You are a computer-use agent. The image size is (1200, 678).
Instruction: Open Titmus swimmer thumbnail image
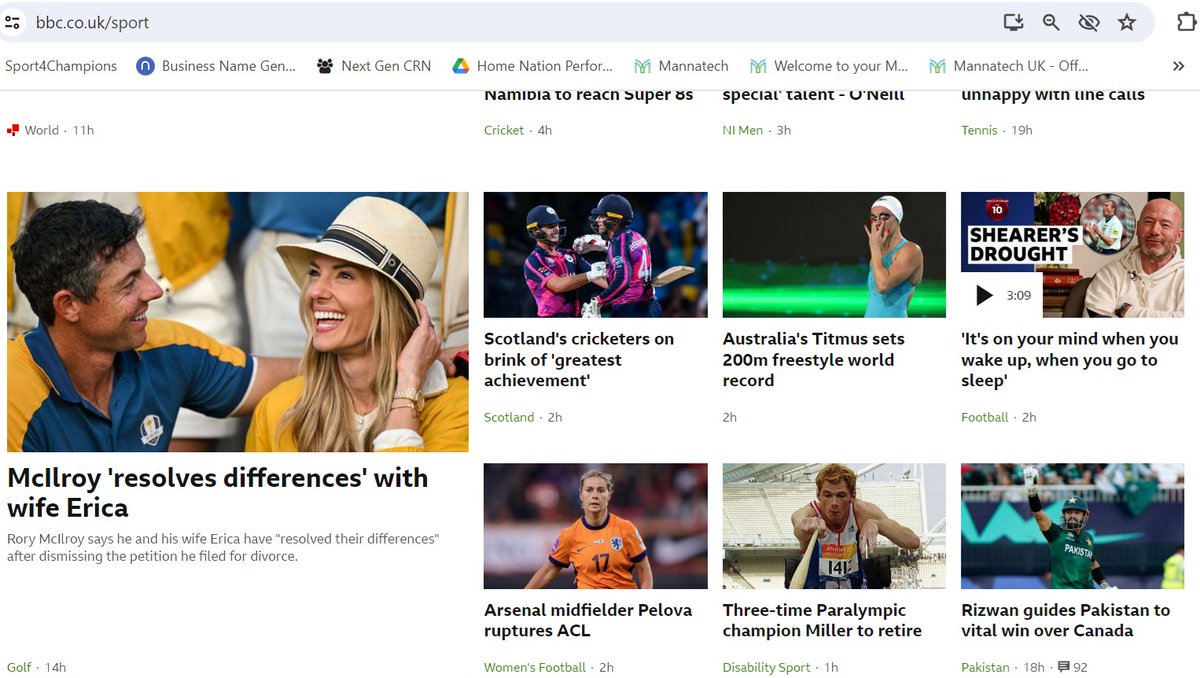pyautogui.click(x=834, y=255)
